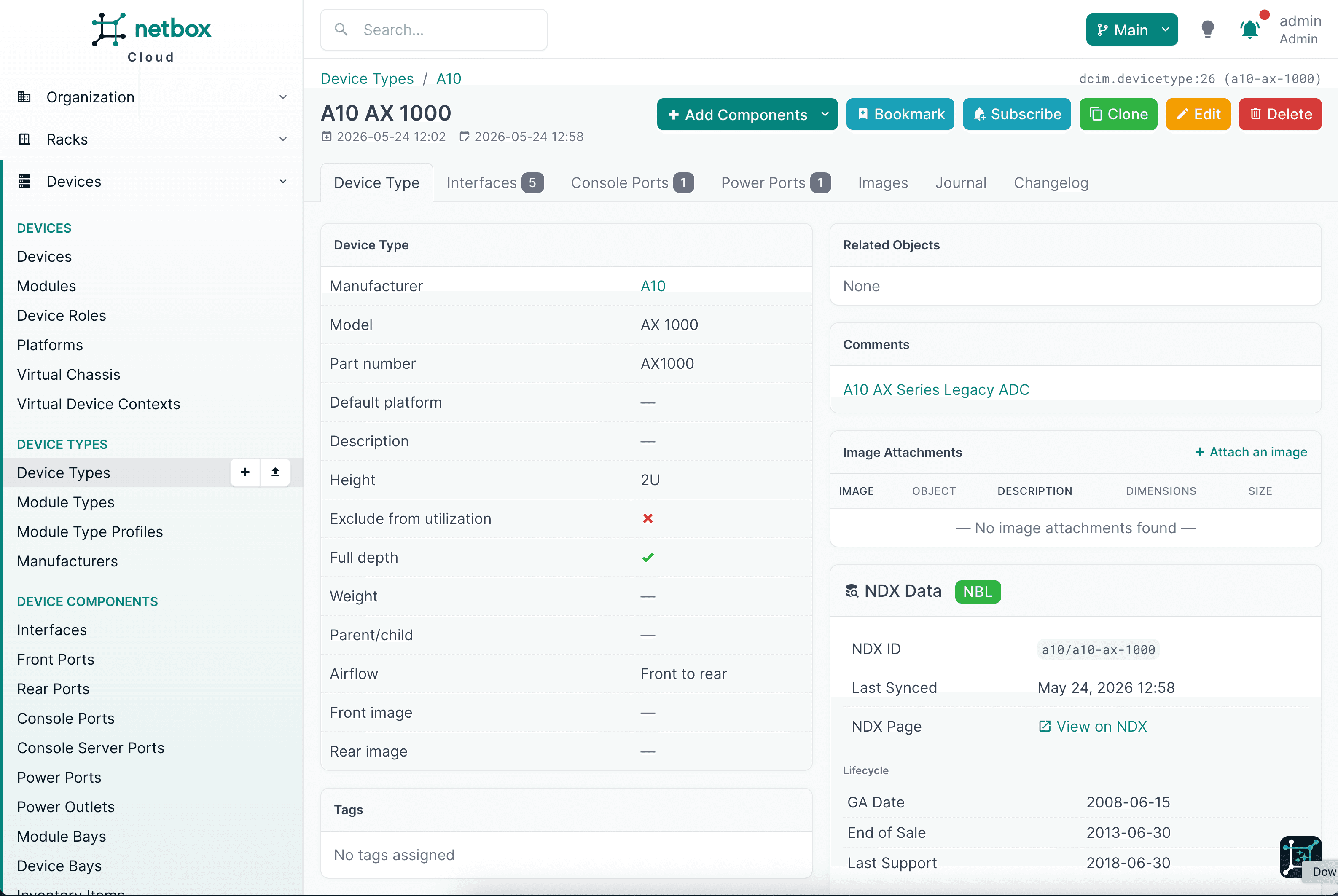
Task: Open the Console Ports tab
Action: tap(632, 183)
